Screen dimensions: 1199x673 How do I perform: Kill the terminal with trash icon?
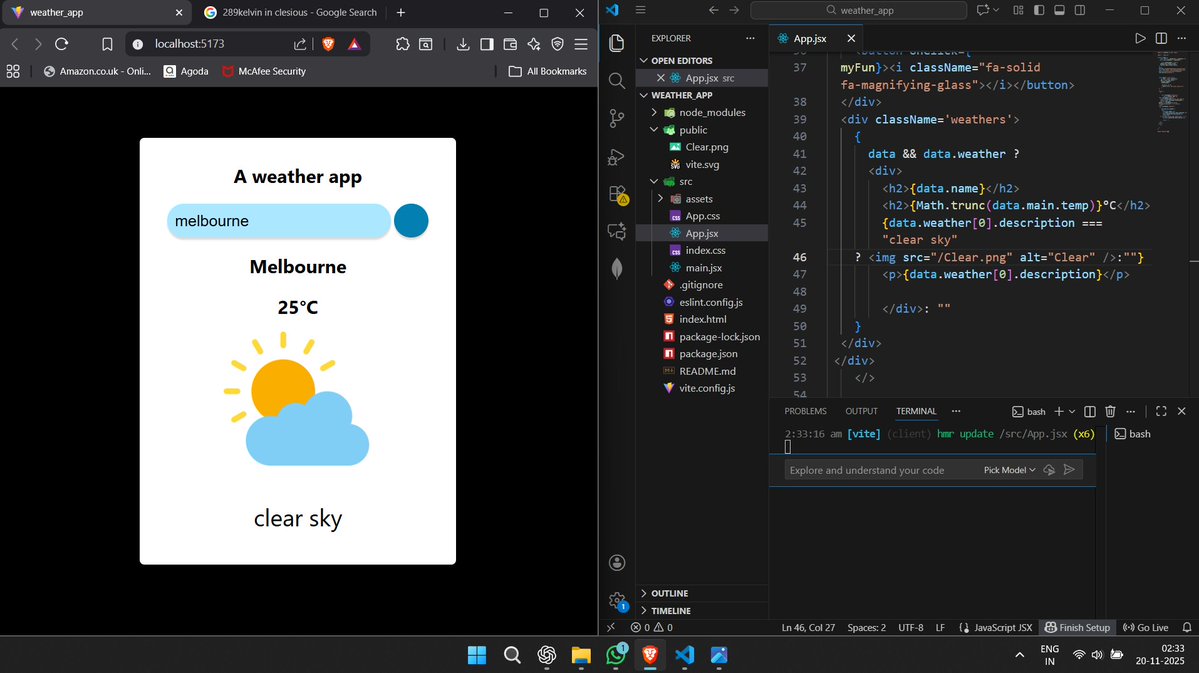tap(1110, 411)
